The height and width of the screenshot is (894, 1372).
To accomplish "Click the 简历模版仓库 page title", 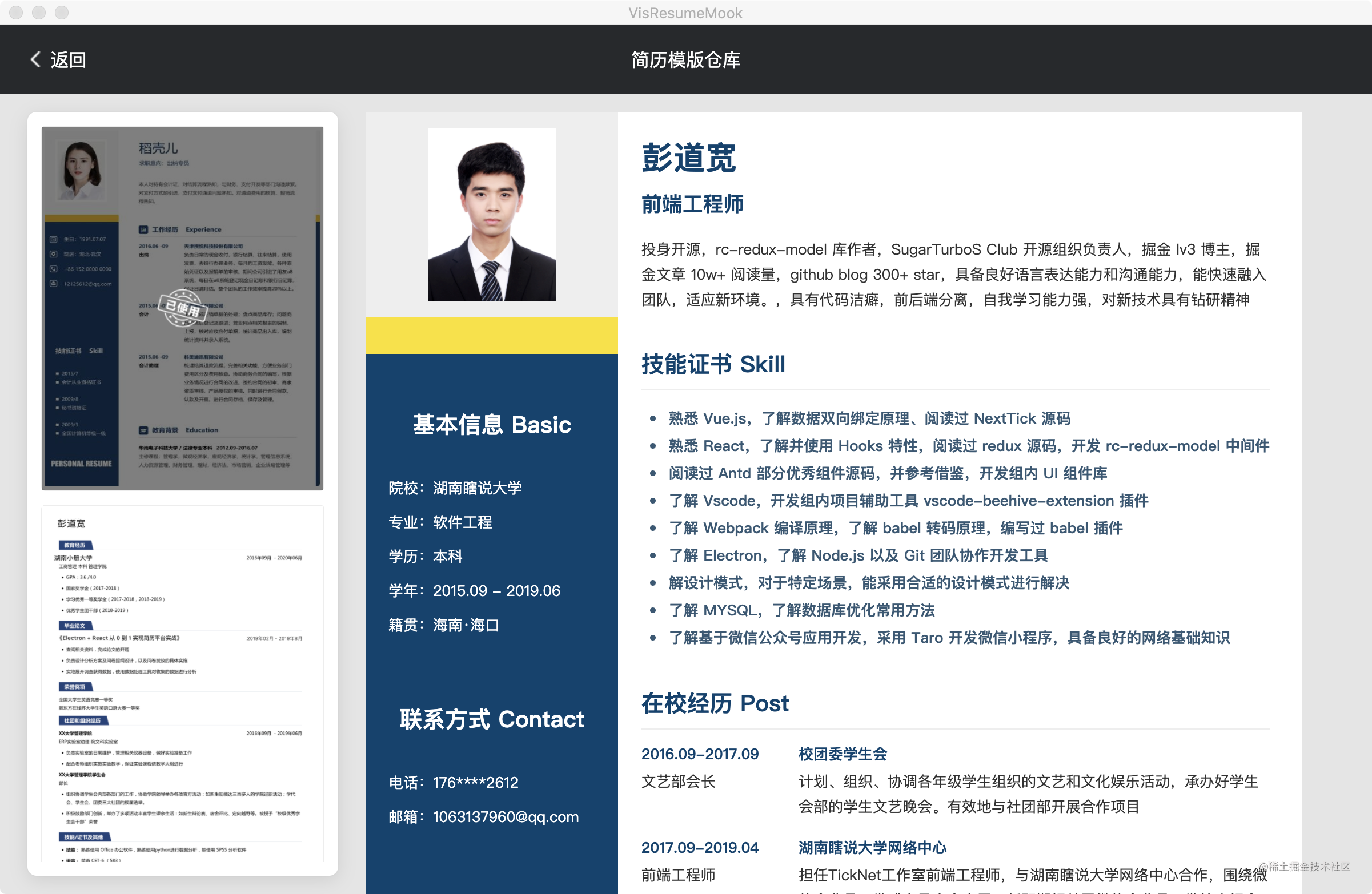I will click(x=685, y=60).
